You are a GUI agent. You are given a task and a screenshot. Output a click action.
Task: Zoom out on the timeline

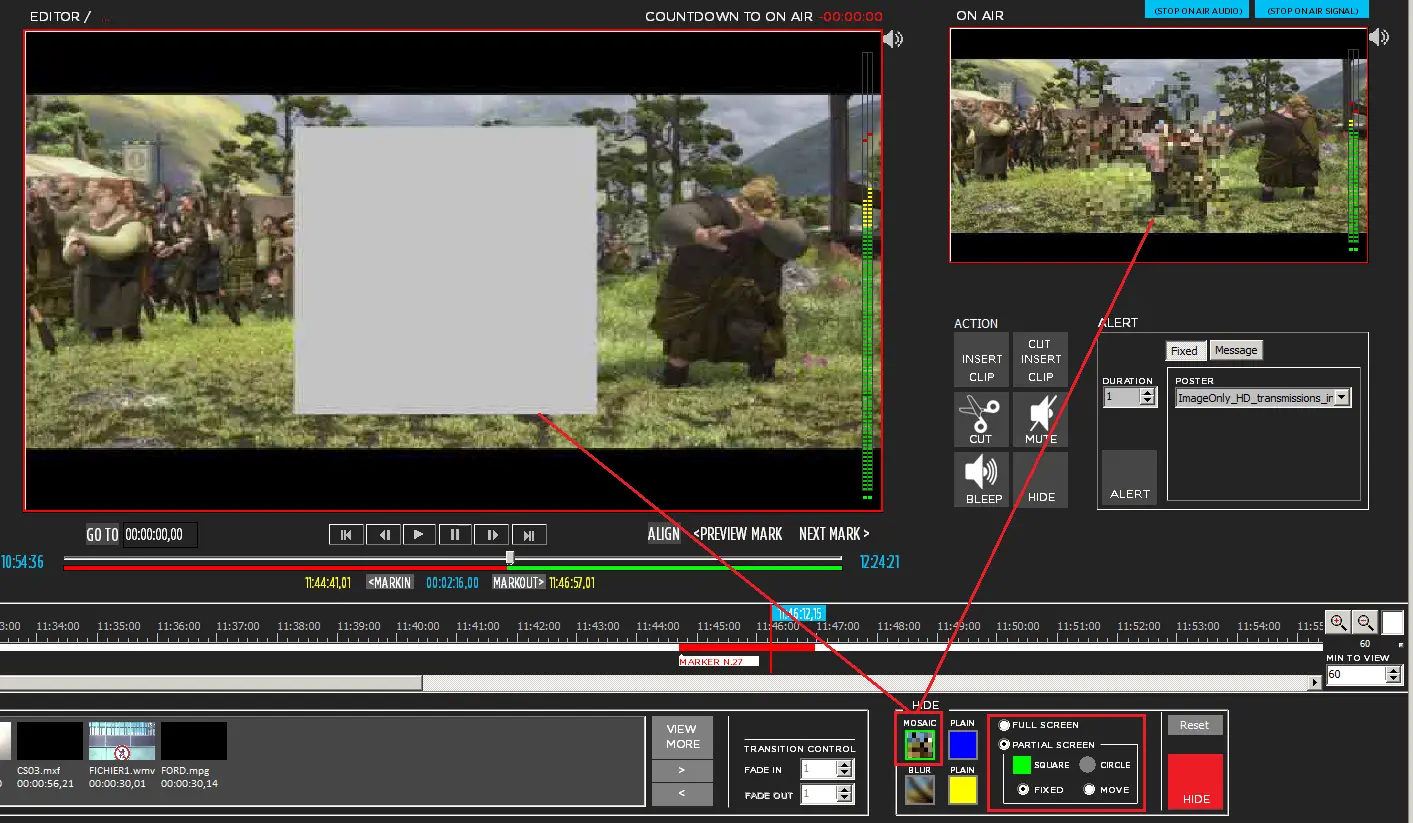click(1365, 622)
